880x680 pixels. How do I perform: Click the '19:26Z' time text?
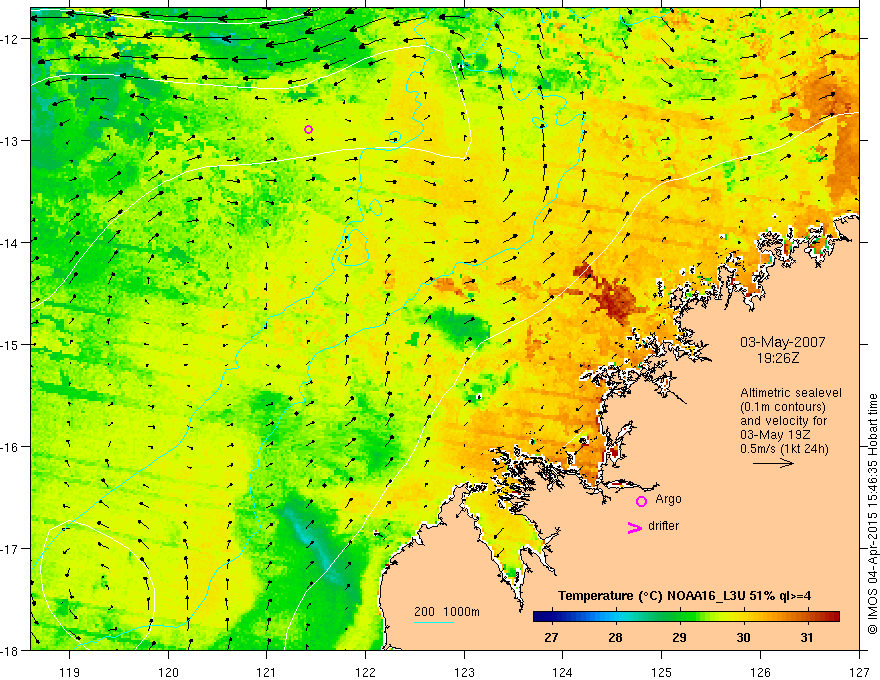[x=777, y=357]
